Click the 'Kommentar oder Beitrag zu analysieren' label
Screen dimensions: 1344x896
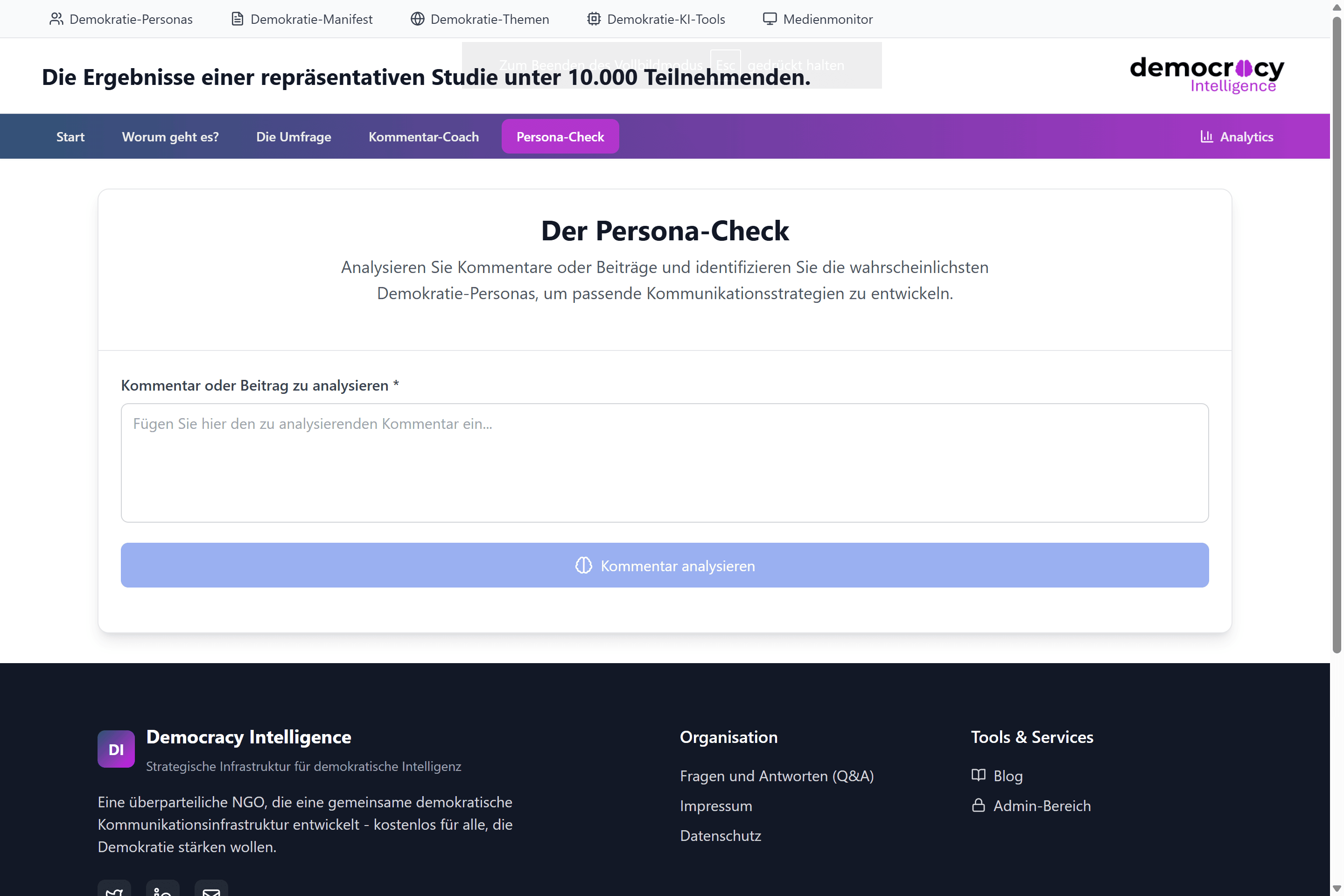coord(260,386)
